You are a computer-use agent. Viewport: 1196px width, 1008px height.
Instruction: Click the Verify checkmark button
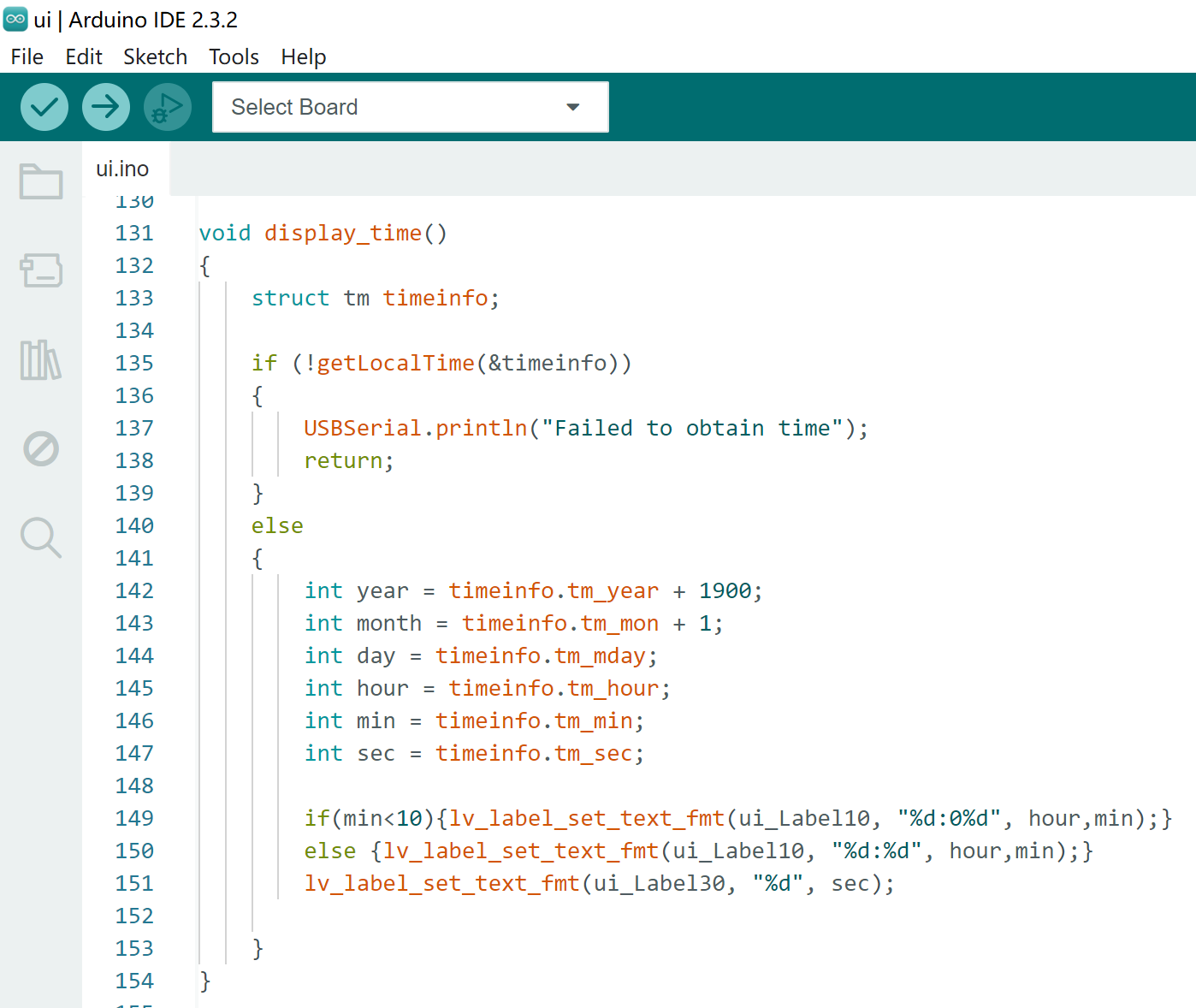pos(44,107)
